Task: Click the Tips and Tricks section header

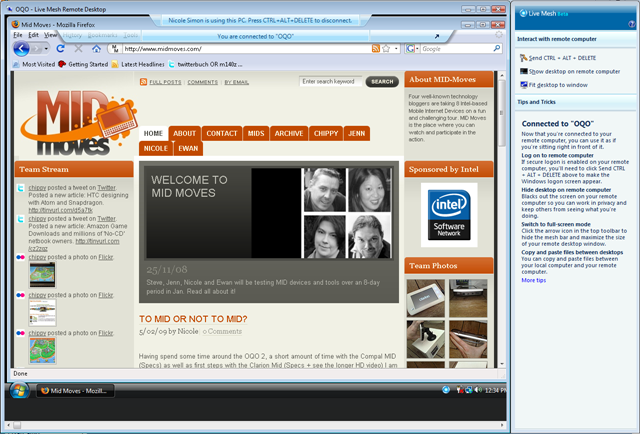Action: tap(536, 102)
